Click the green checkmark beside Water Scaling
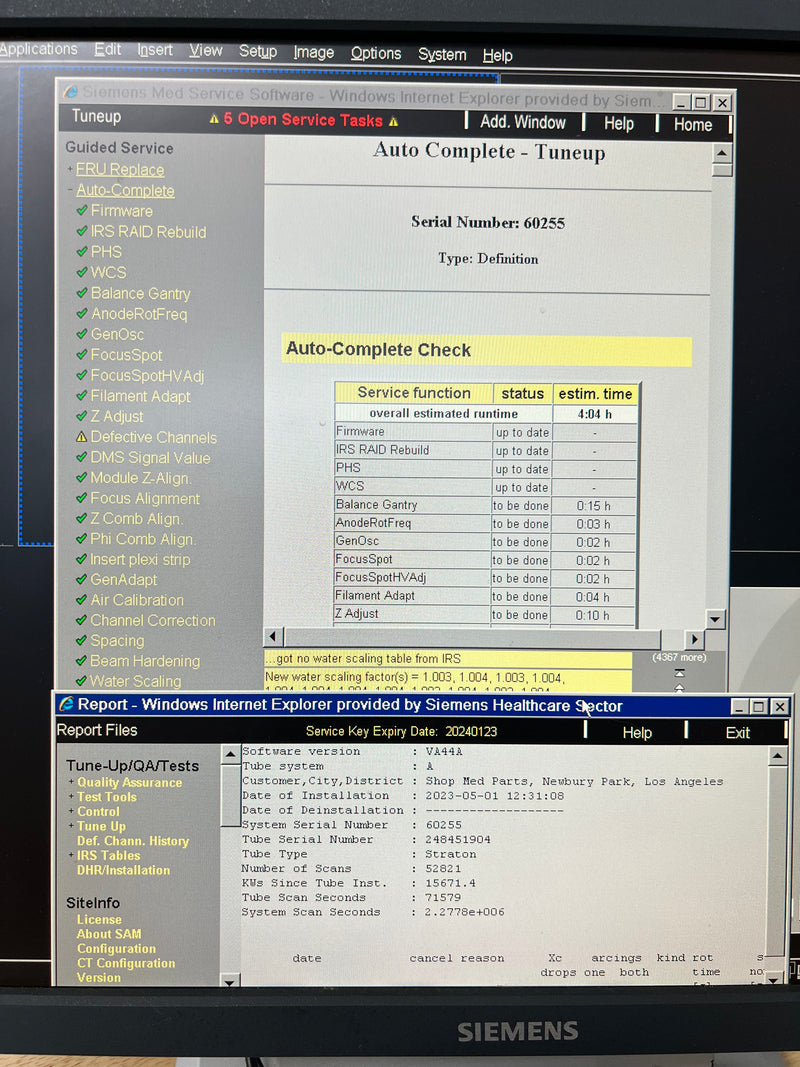800x1067 pixels. (82, 681)
